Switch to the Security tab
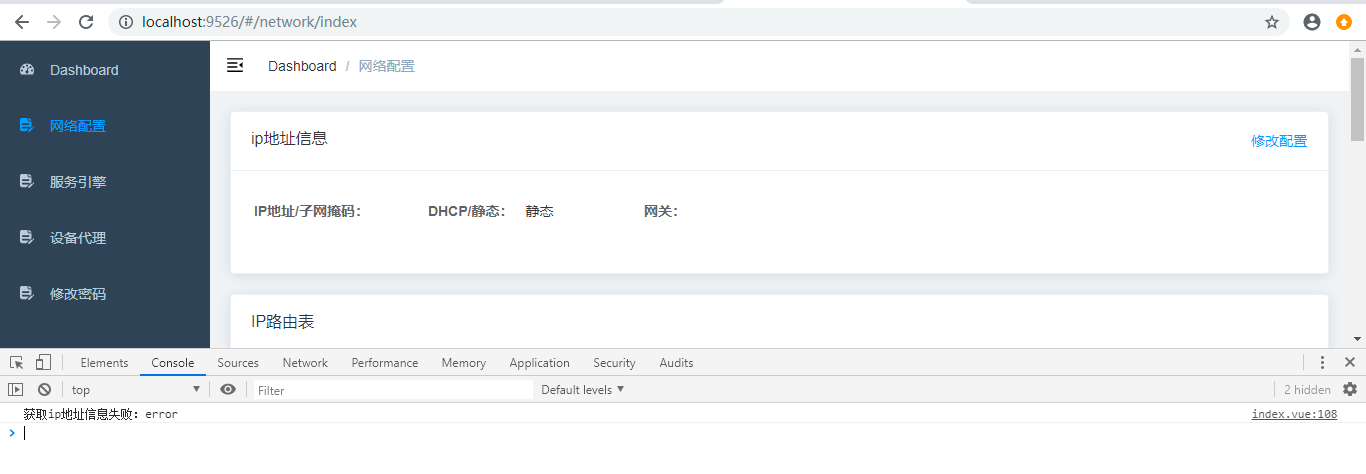This screenshot has height=474, width=1366. point(614,363)
